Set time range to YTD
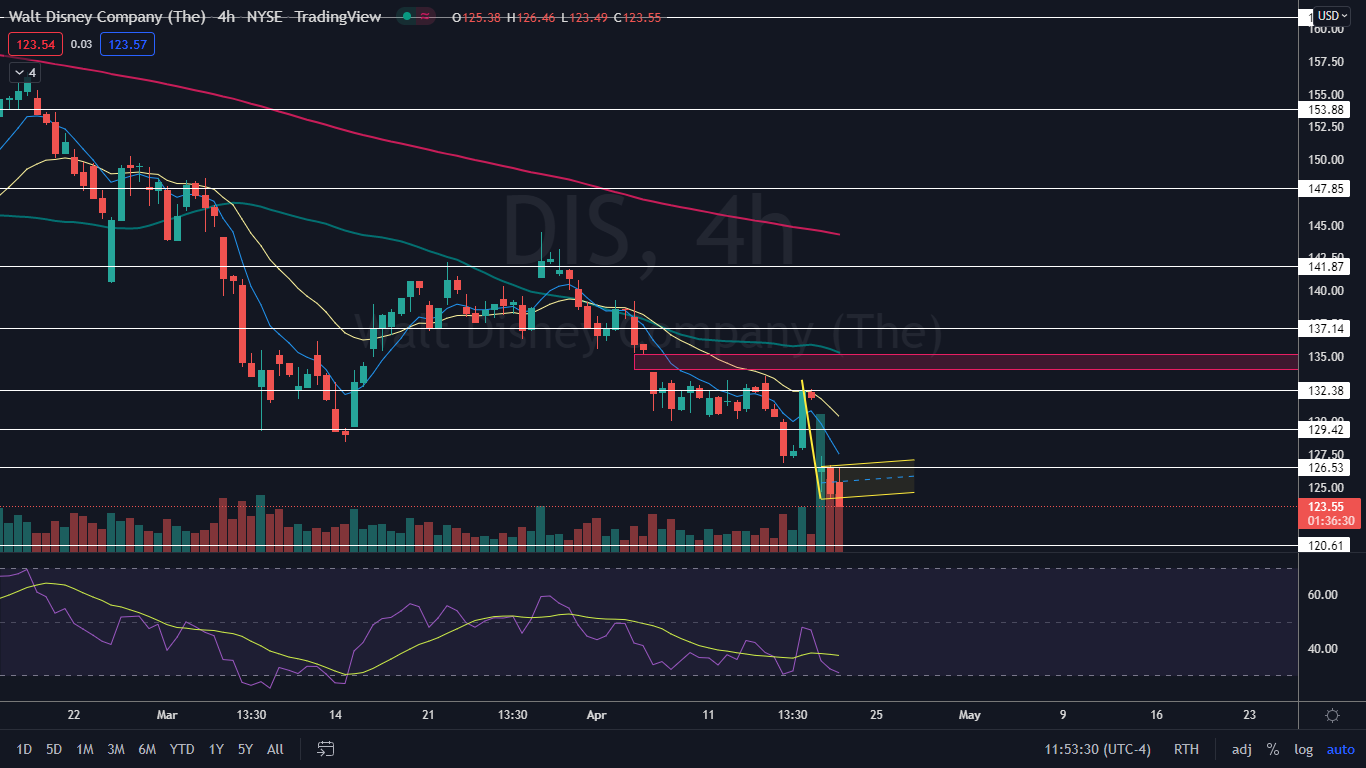 click(x=182, y=749)
